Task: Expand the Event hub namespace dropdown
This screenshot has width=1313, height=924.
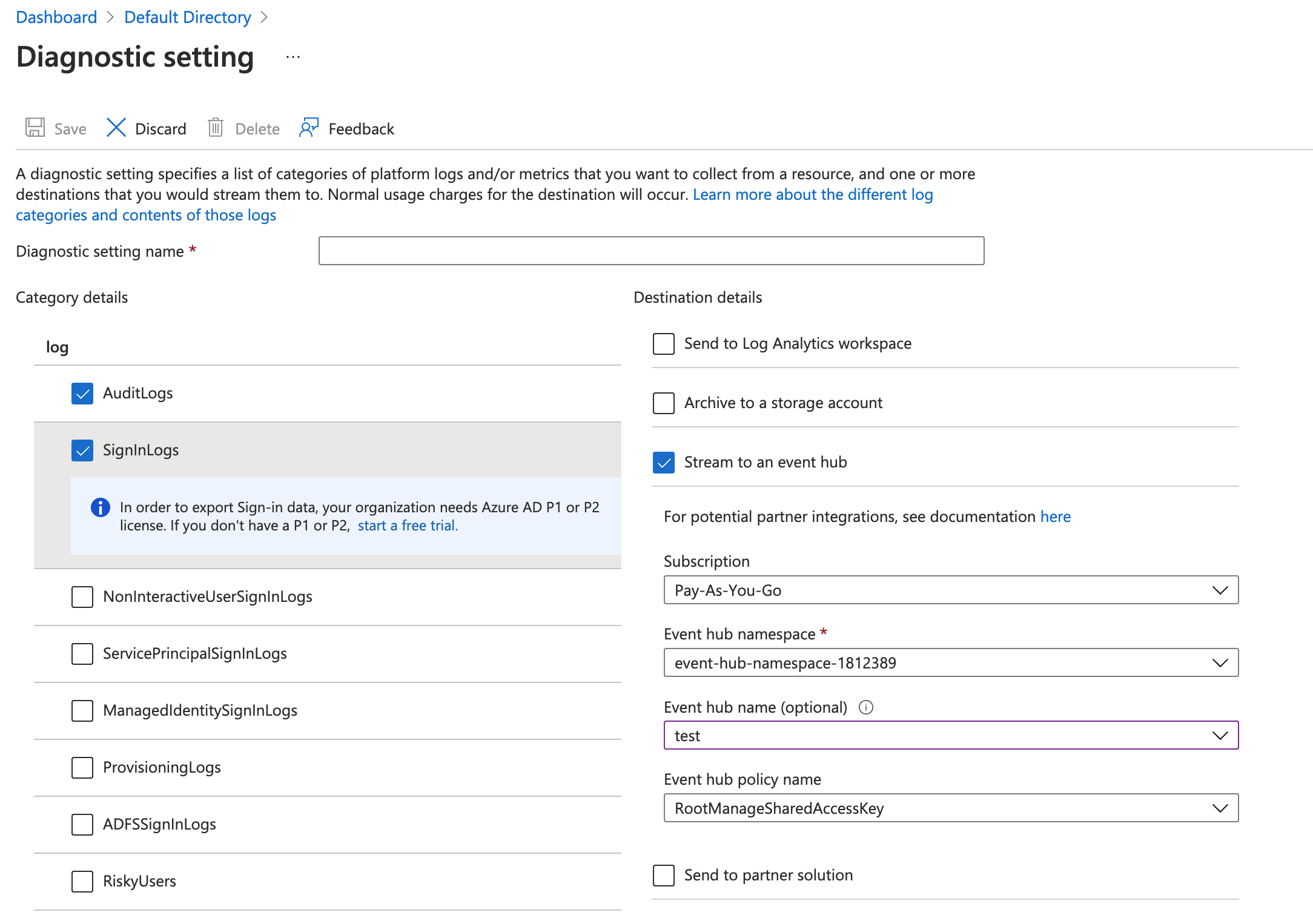Action: 1220,662
